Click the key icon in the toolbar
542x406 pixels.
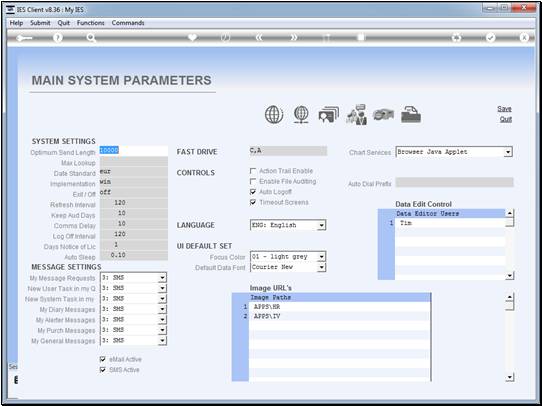click(24, 38)
